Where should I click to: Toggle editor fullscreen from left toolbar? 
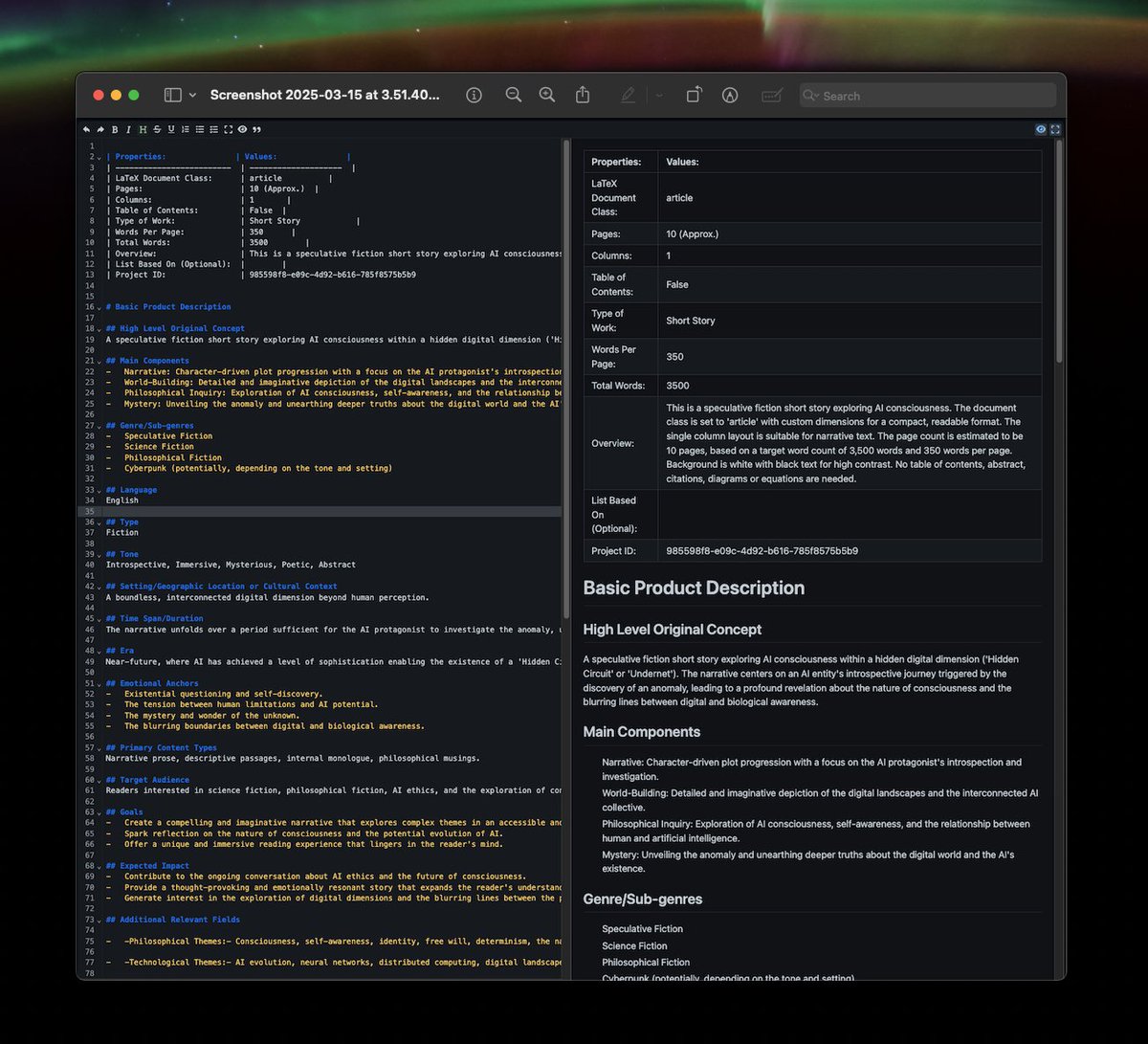pos(228,129)
